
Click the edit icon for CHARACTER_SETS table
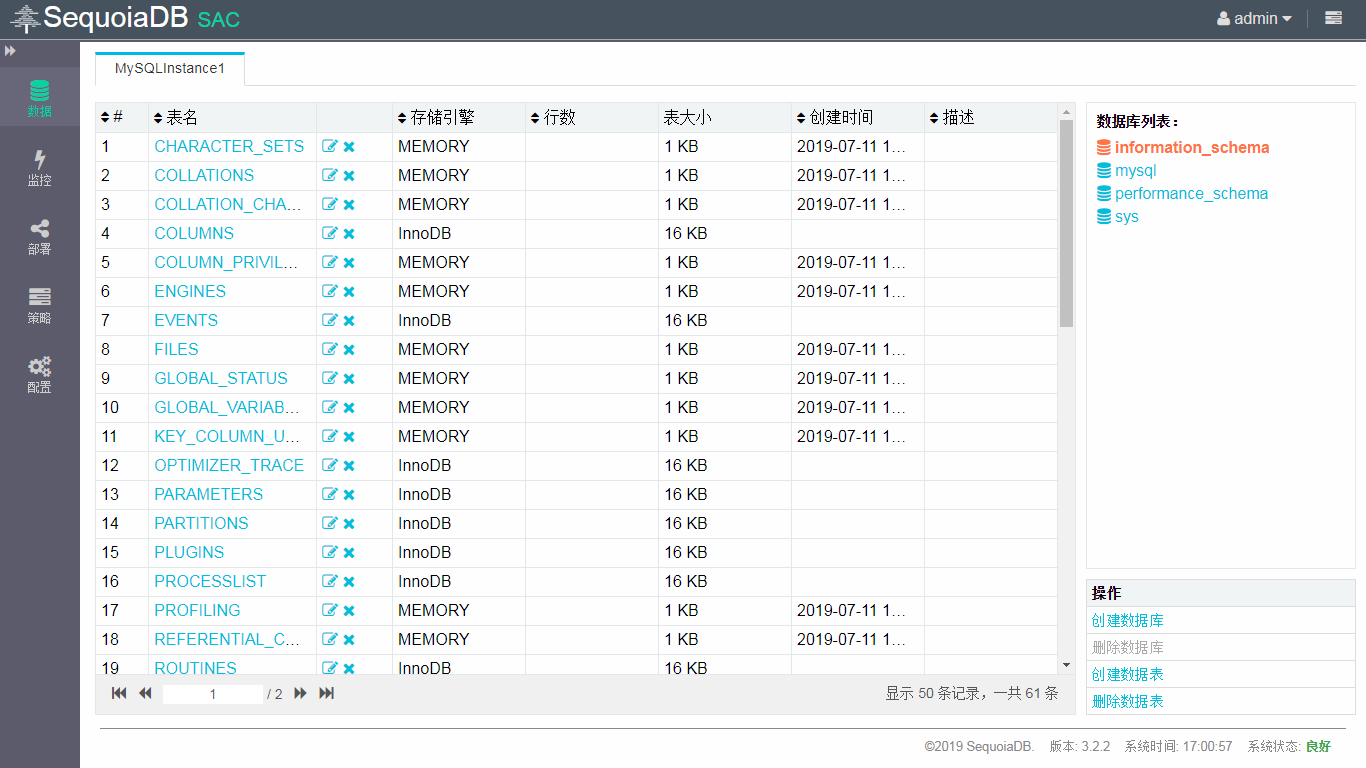pyautogui.click(x=330, y=147)
